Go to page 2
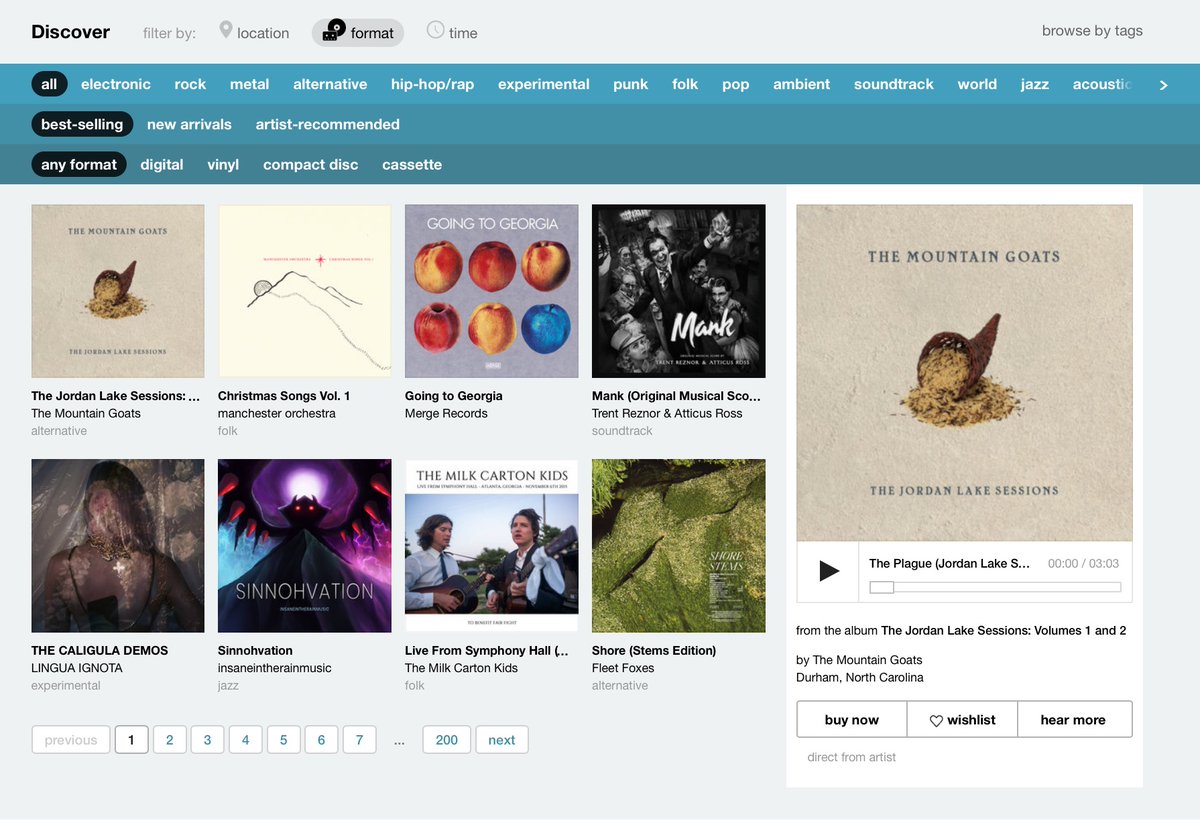The width and height of the screenshot is (1200, 835). 170,740
